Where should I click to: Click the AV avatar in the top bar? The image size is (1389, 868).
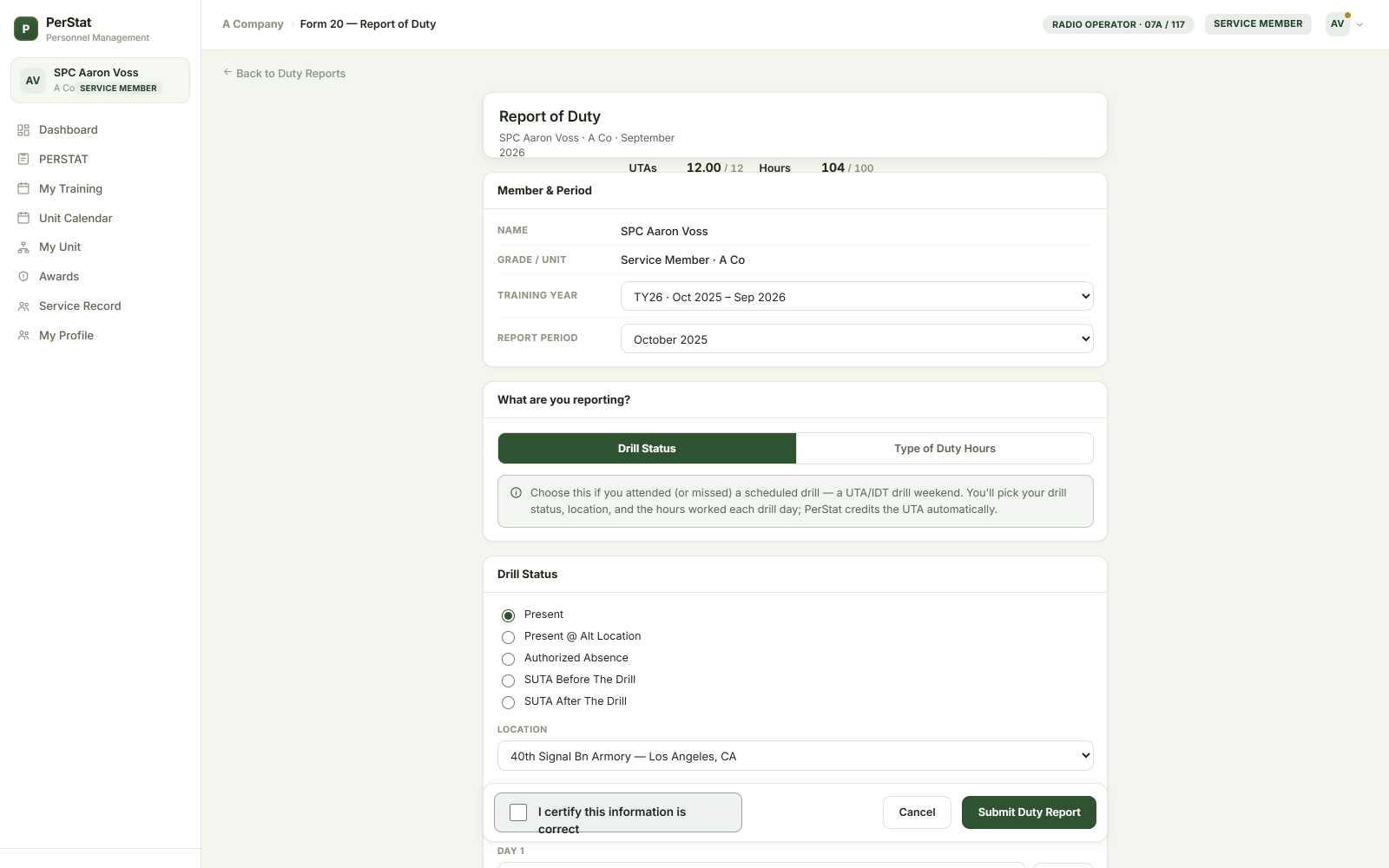[x=1338, y=24]
